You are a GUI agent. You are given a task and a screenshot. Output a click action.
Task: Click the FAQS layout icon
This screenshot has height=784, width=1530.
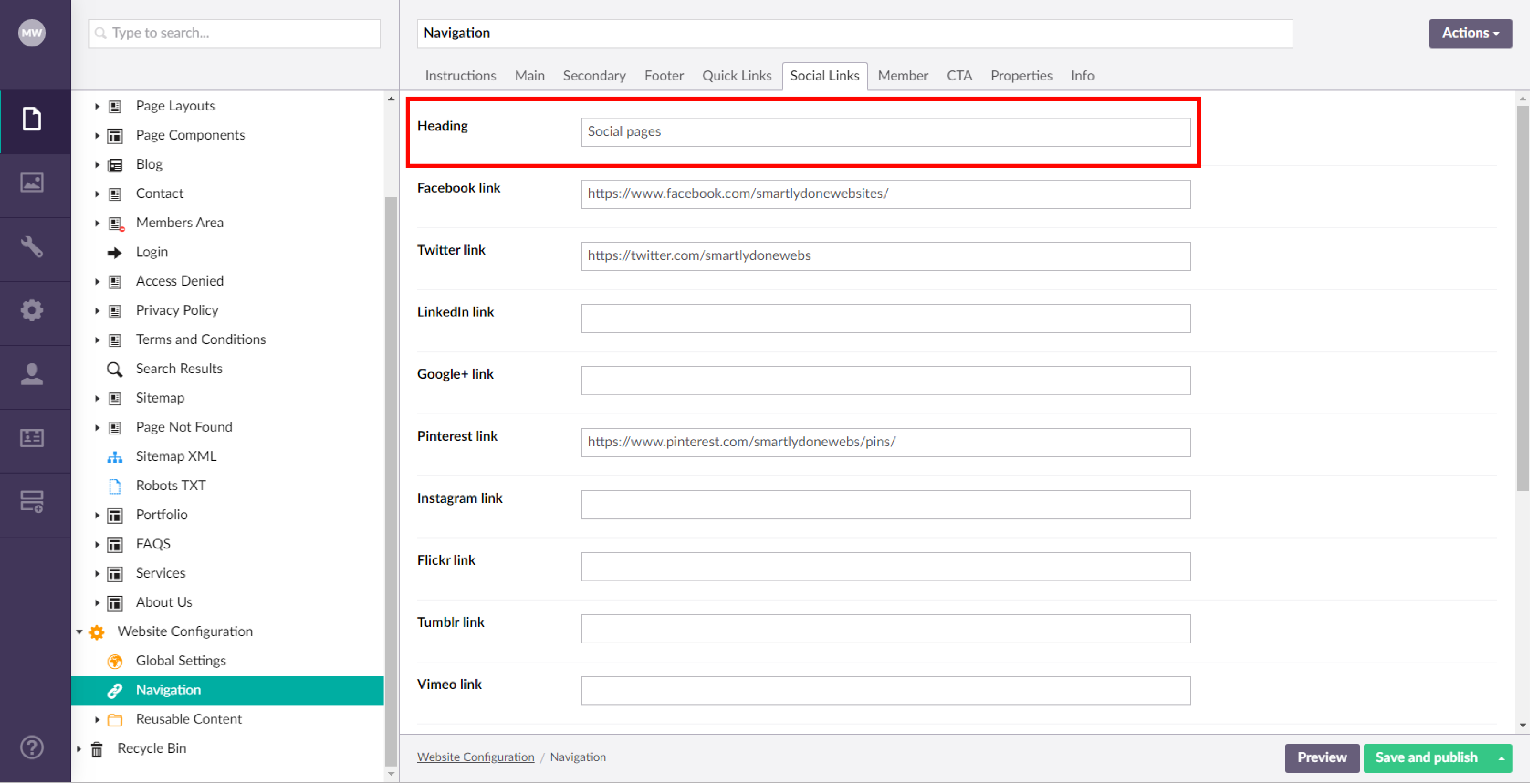tap(115, 545)
